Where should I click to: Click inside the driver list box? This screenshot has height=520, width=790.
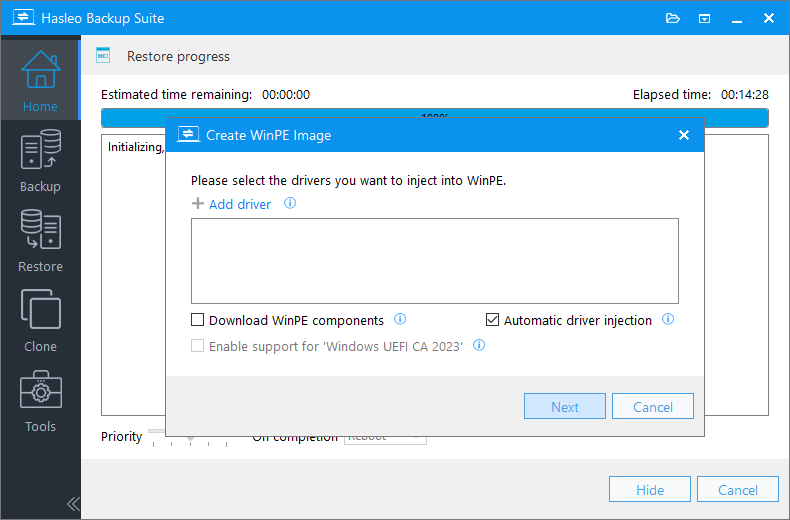click(435, 261)
